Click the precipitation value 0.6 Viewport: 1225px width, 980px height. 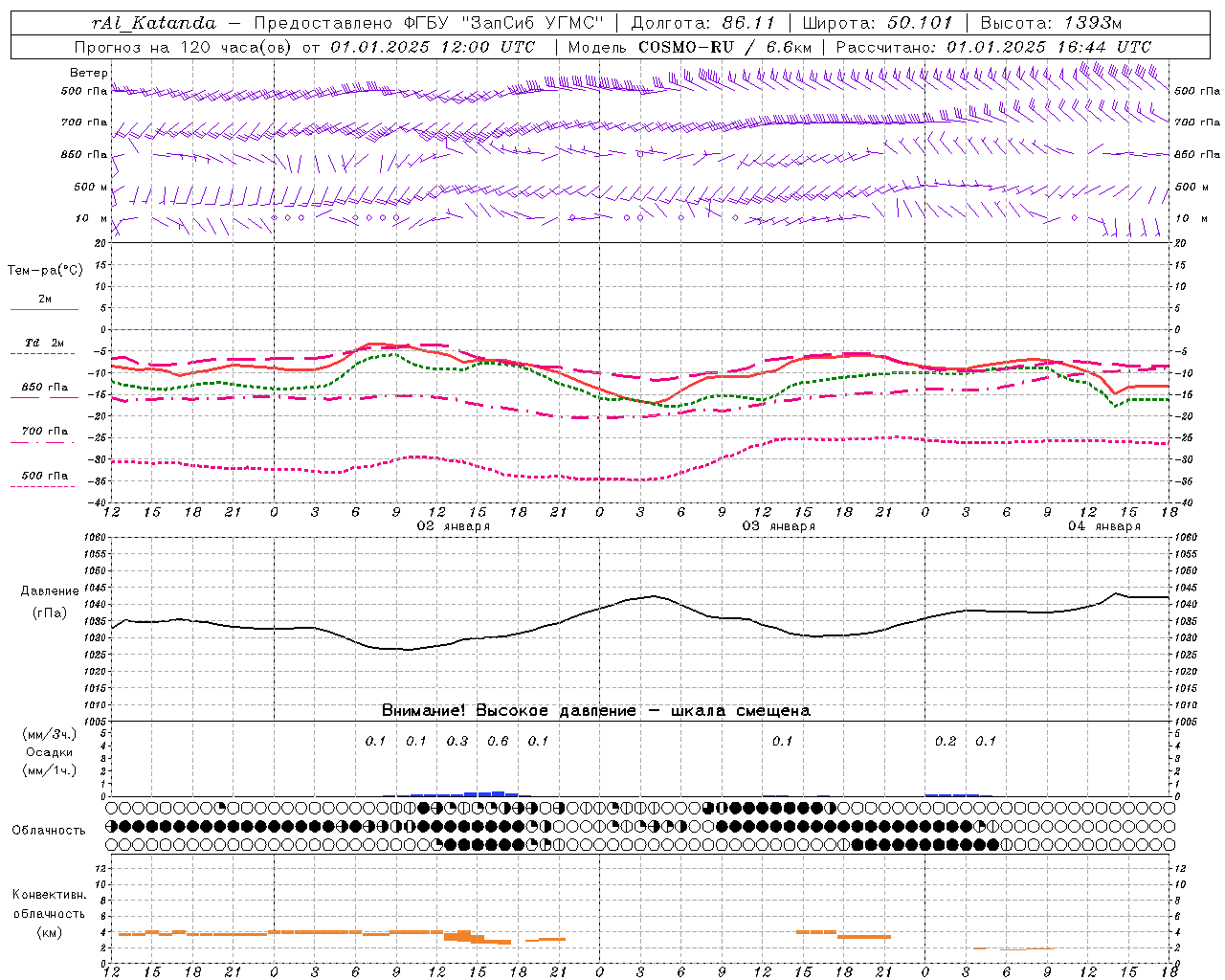498,741
